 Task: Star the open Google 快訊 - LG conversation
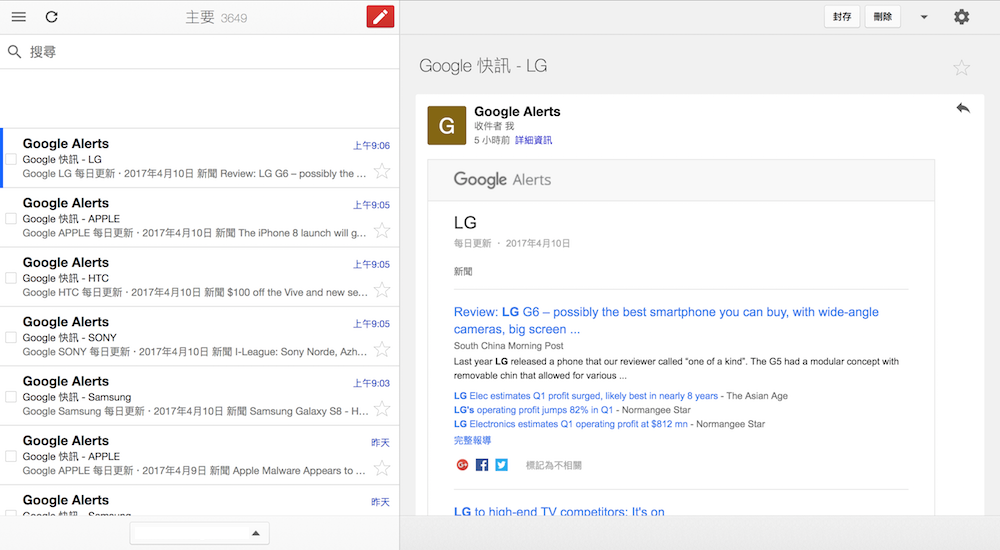(961, 67)
